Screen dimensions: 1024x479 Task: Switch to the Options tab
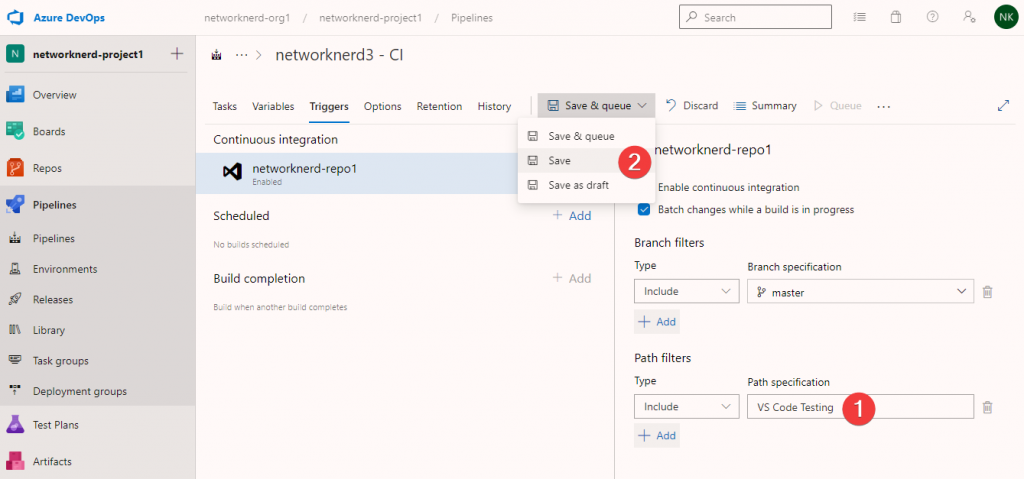coord(383,106)
